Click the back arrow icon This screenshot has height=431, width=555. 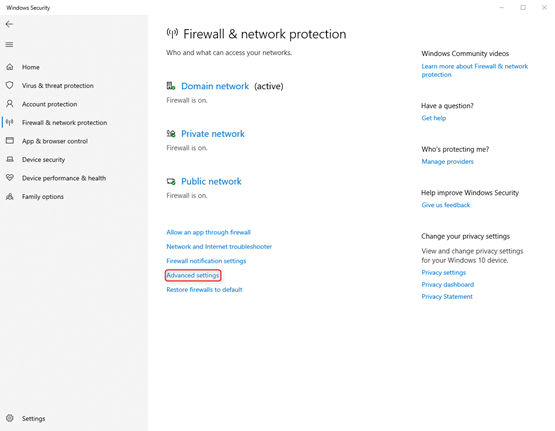coord(9,24)
